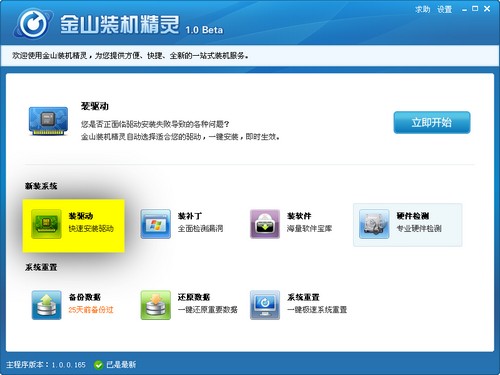The height and width of the screenshot is (375, 500).
Task: Open the green 装驱动 driver install icon
Action: 46,224
